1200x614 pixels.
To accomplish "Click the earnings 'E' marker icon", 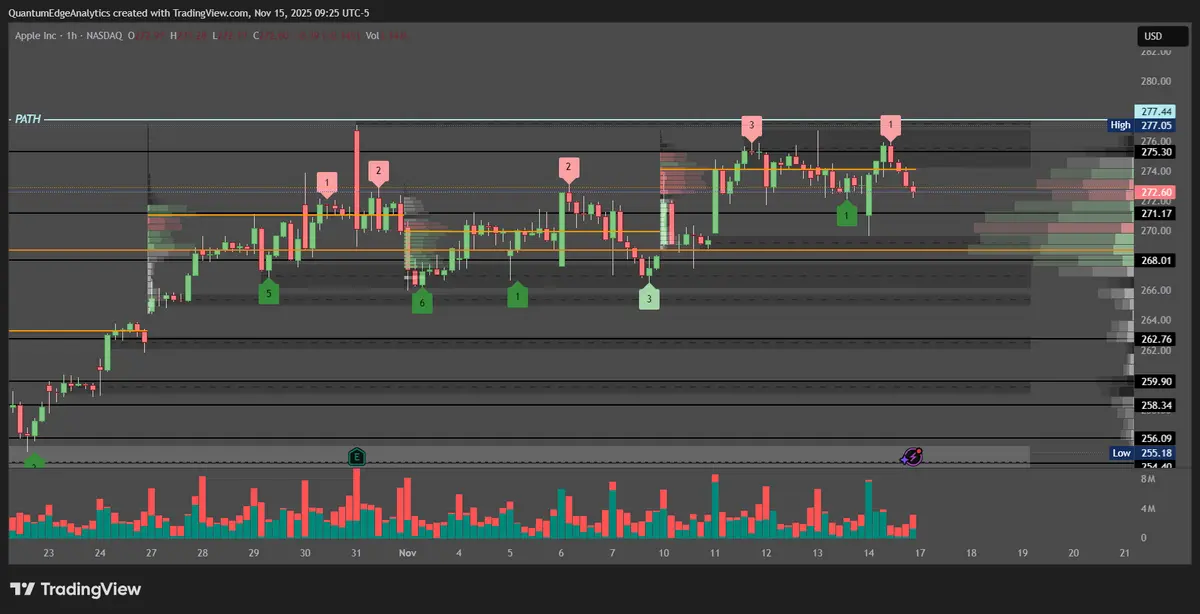I will click(357, 457).
